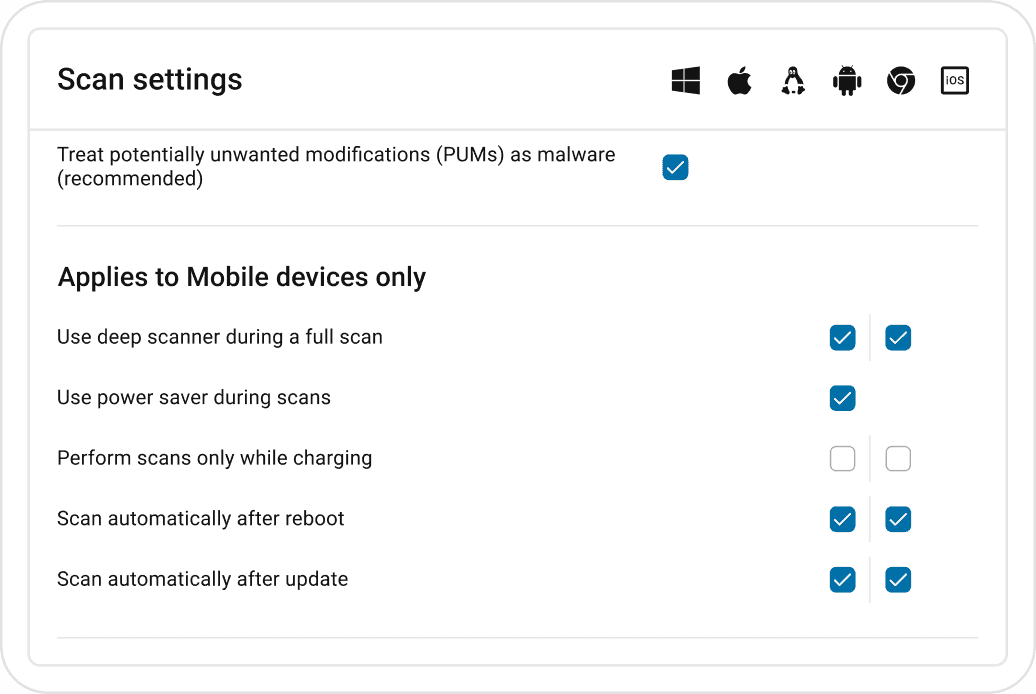
Task: Uncheck scan after update for Chrome OS
Action: pos(898,580)
